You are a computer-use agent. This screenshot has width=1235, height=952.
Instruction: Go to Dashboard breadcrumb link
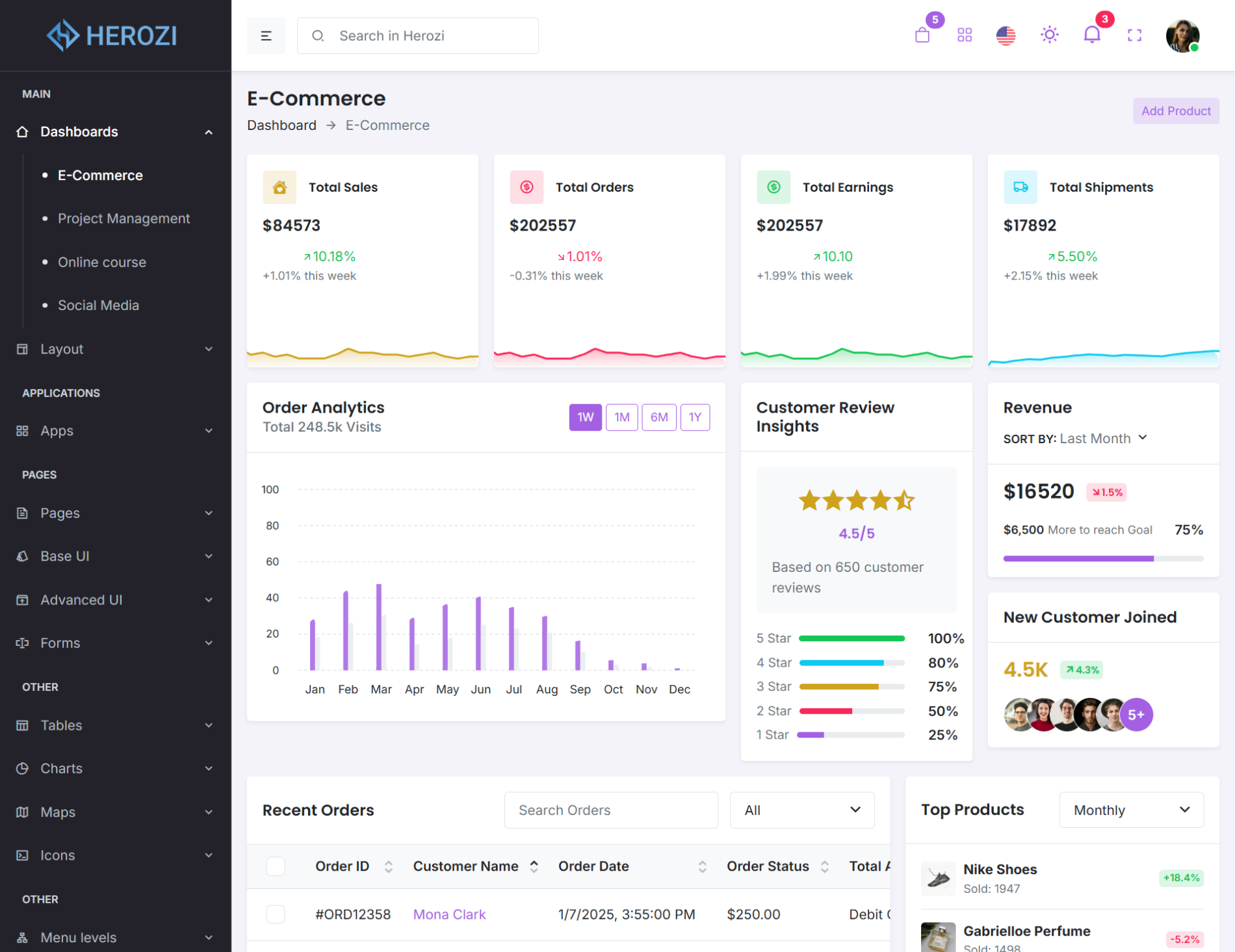pyautogui.click(x=281, y=125)
